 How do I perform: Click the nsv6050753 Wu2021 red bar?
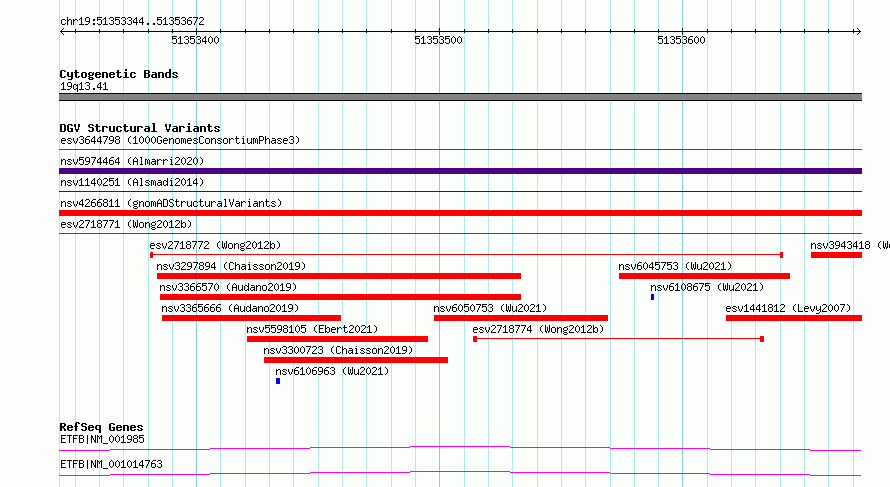coord(521,318)
